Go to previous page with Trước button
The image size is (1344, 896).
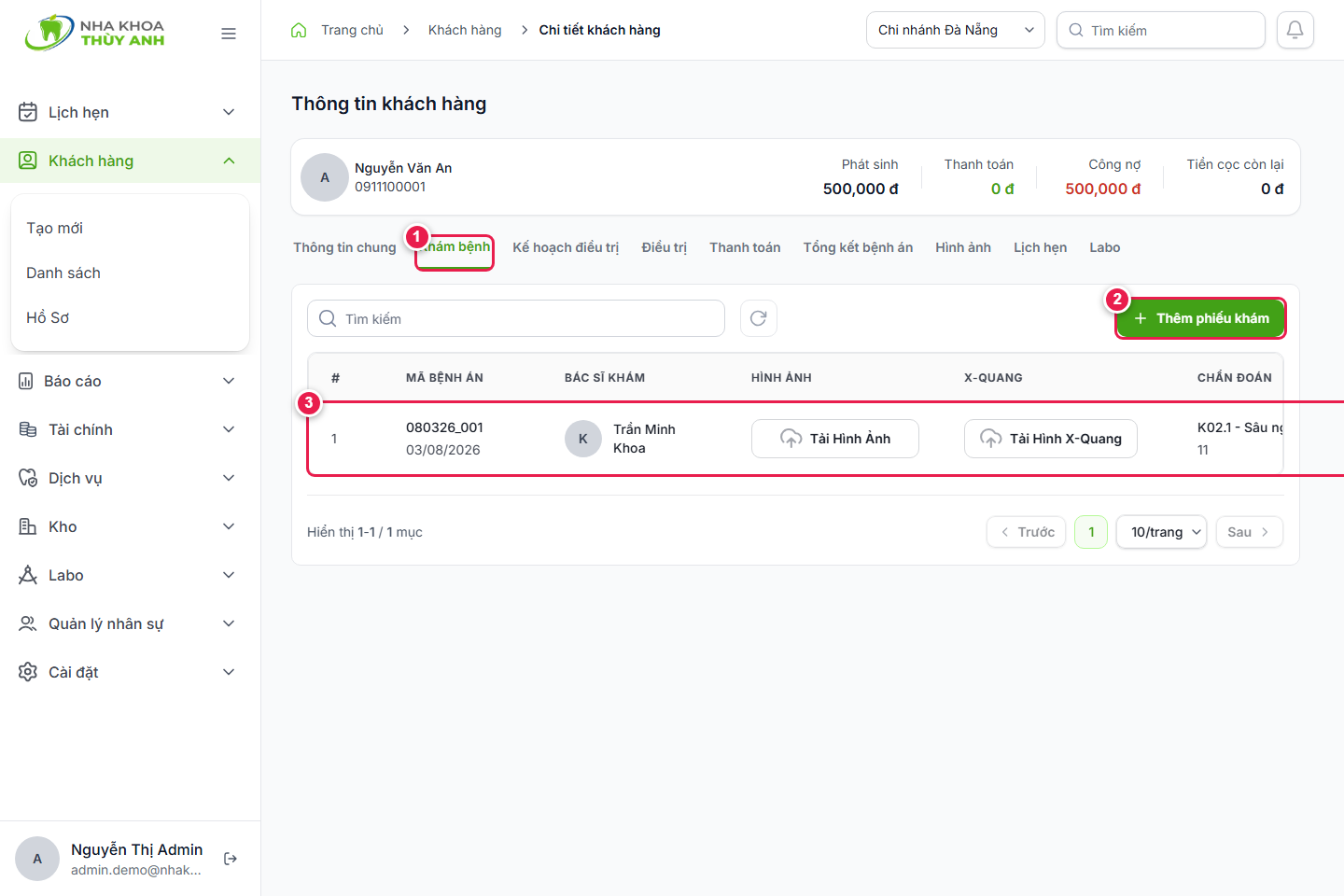point(1027,532)
